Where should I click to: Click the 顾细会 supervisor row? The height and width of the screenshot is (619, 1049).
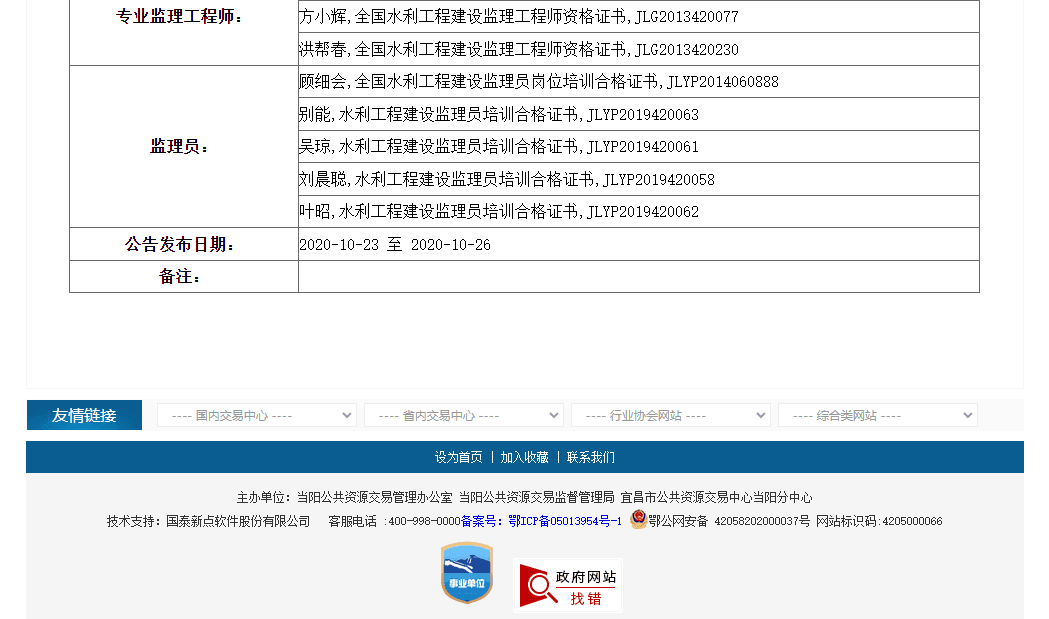coord(538,82)
